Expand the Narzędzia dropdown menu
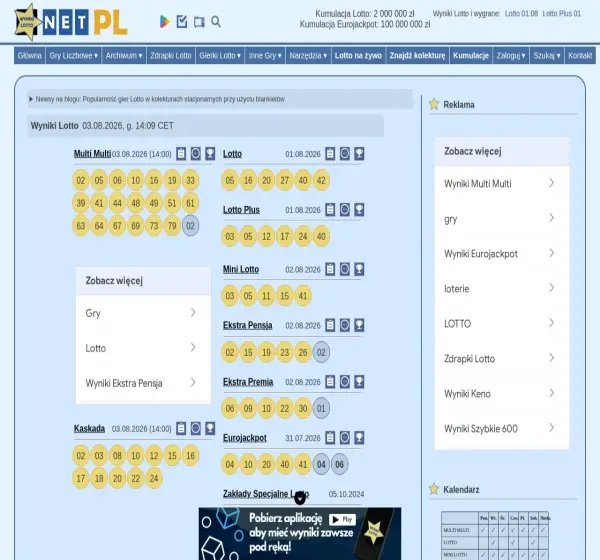 click(x=308, y=56)
